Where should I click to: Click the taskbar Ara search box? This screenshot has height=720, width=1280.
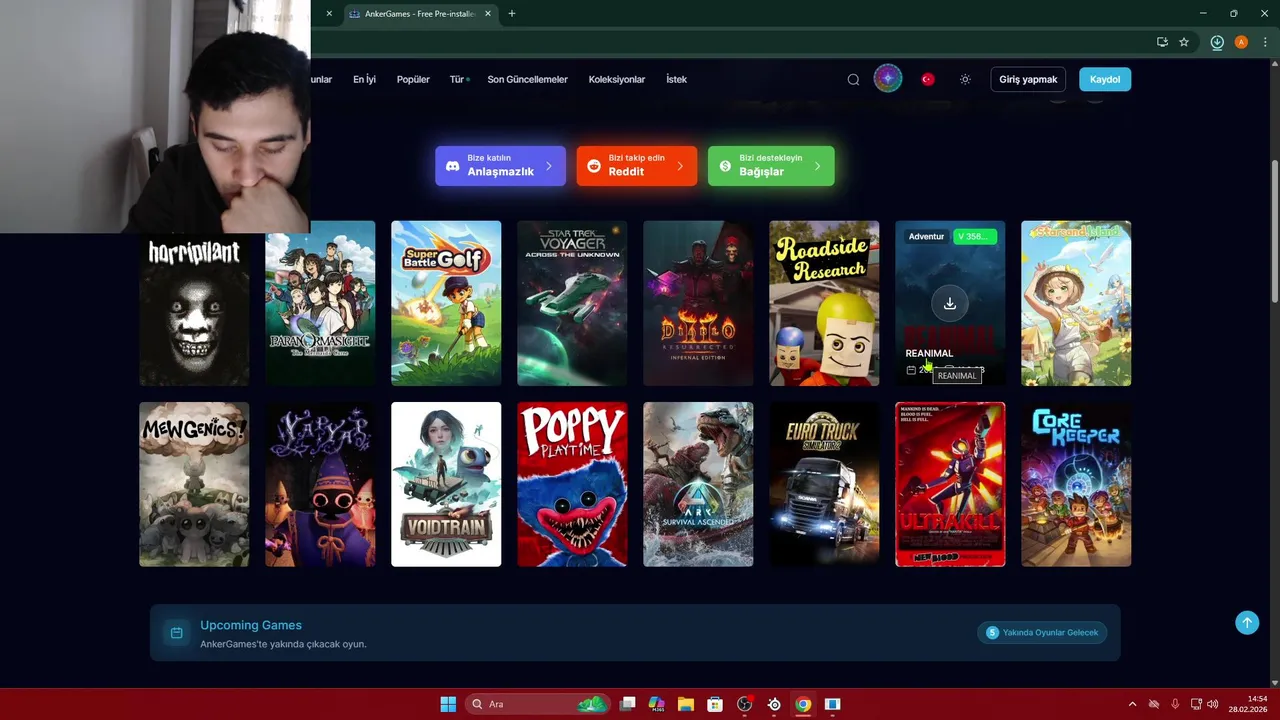coord(538,704)
